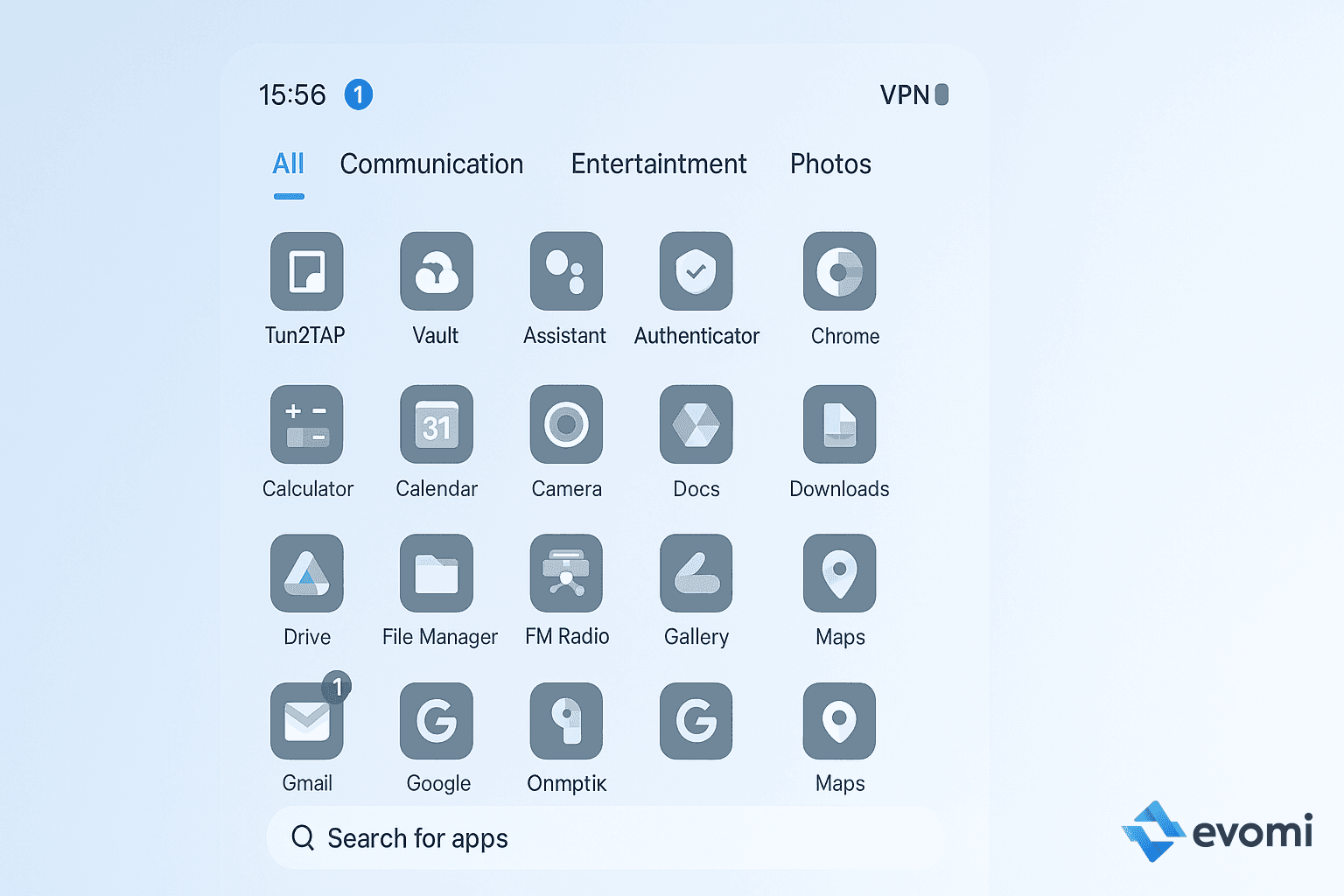Open the Gallery app
This screenshot has width=1344, height=896.
[x=696, y=573]
